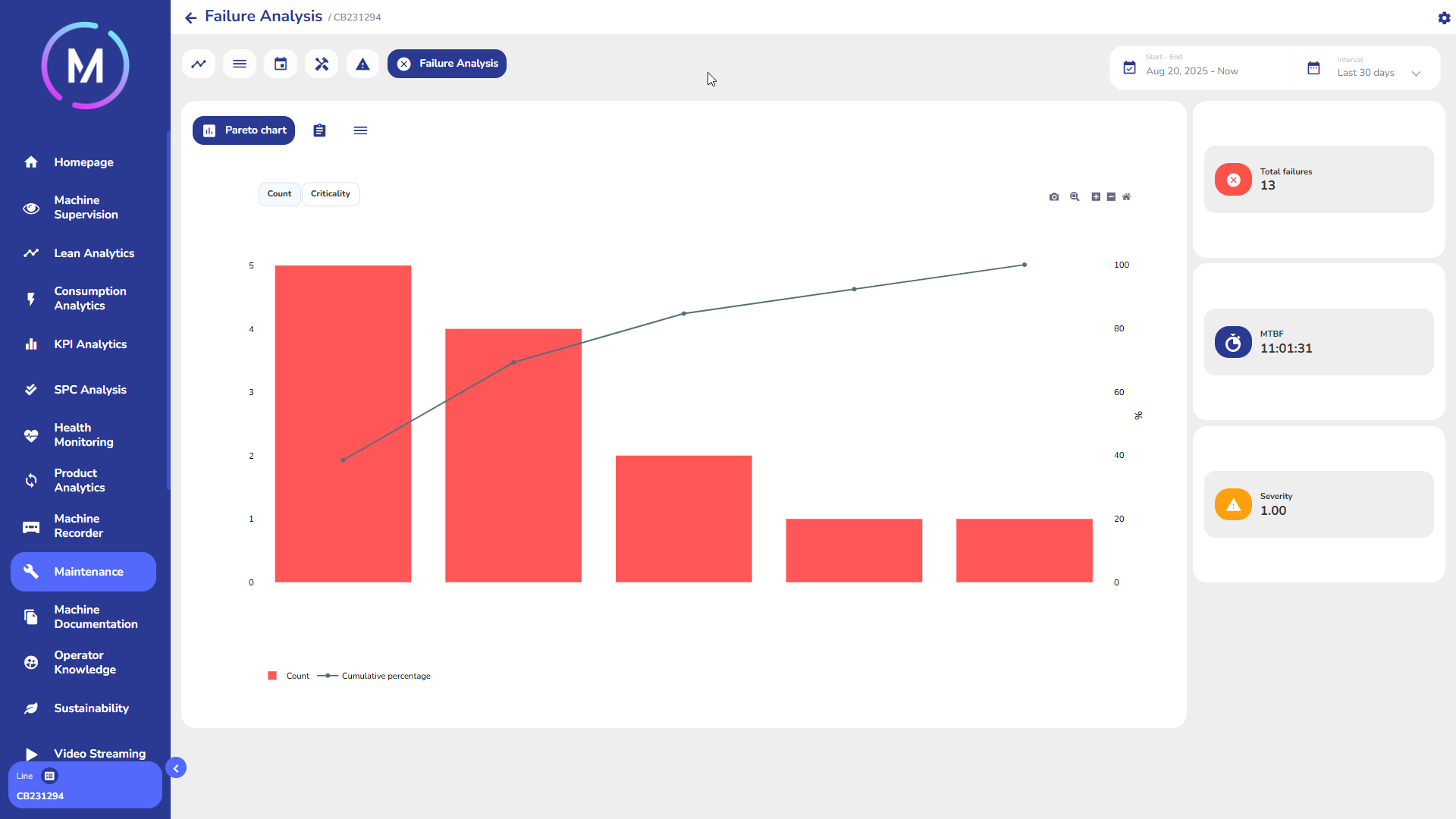
Task: Go back using arrow beside Failure Analysis title
Action: [x=190, y=17]
